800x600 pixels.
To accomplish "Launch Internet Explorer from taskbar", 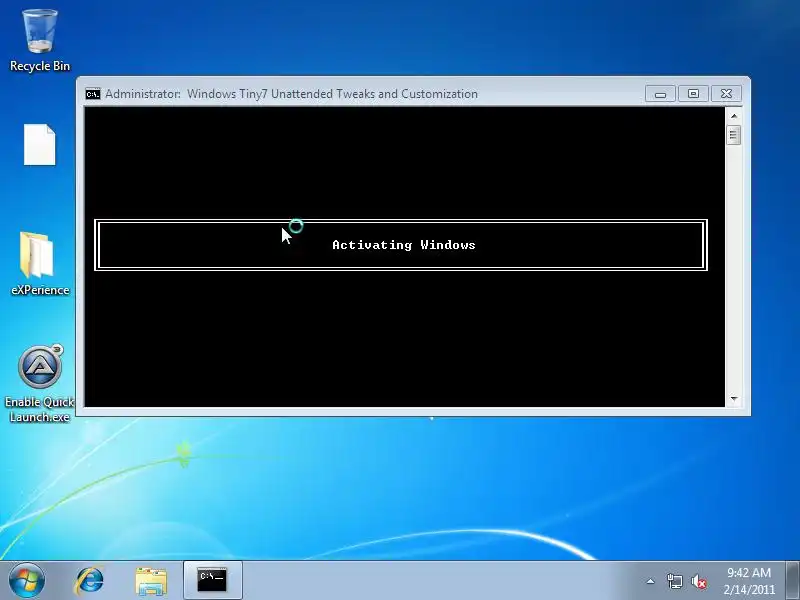I will click(90, 580).
